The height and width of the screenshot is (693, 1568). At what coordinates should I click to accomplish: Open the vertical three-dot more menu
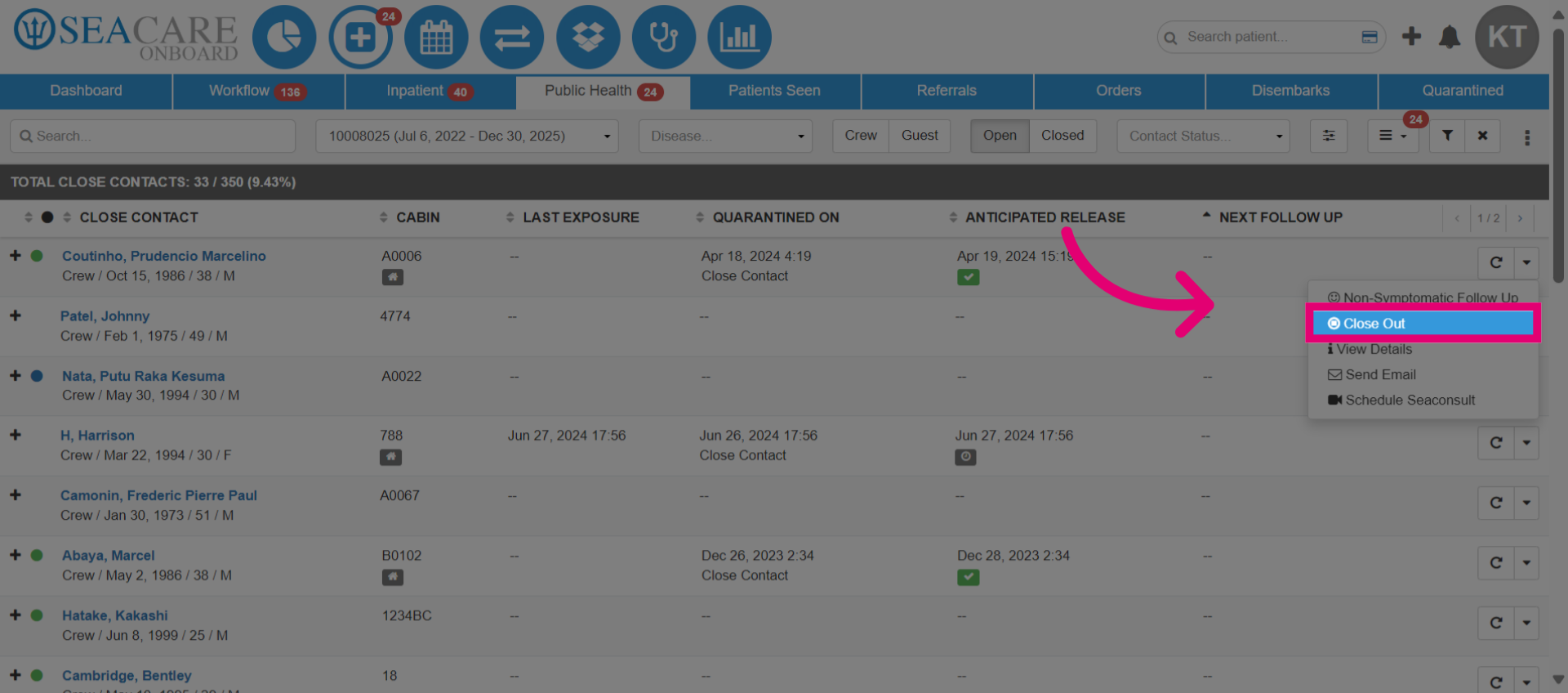(x=1527, y=137)
